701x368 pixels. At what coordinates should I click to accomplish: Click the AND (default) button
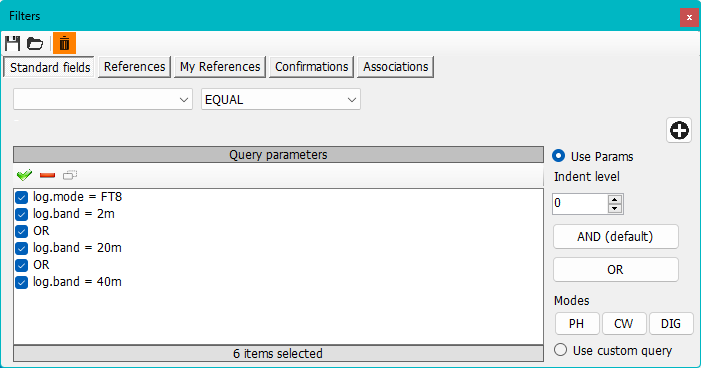(616, 237)
